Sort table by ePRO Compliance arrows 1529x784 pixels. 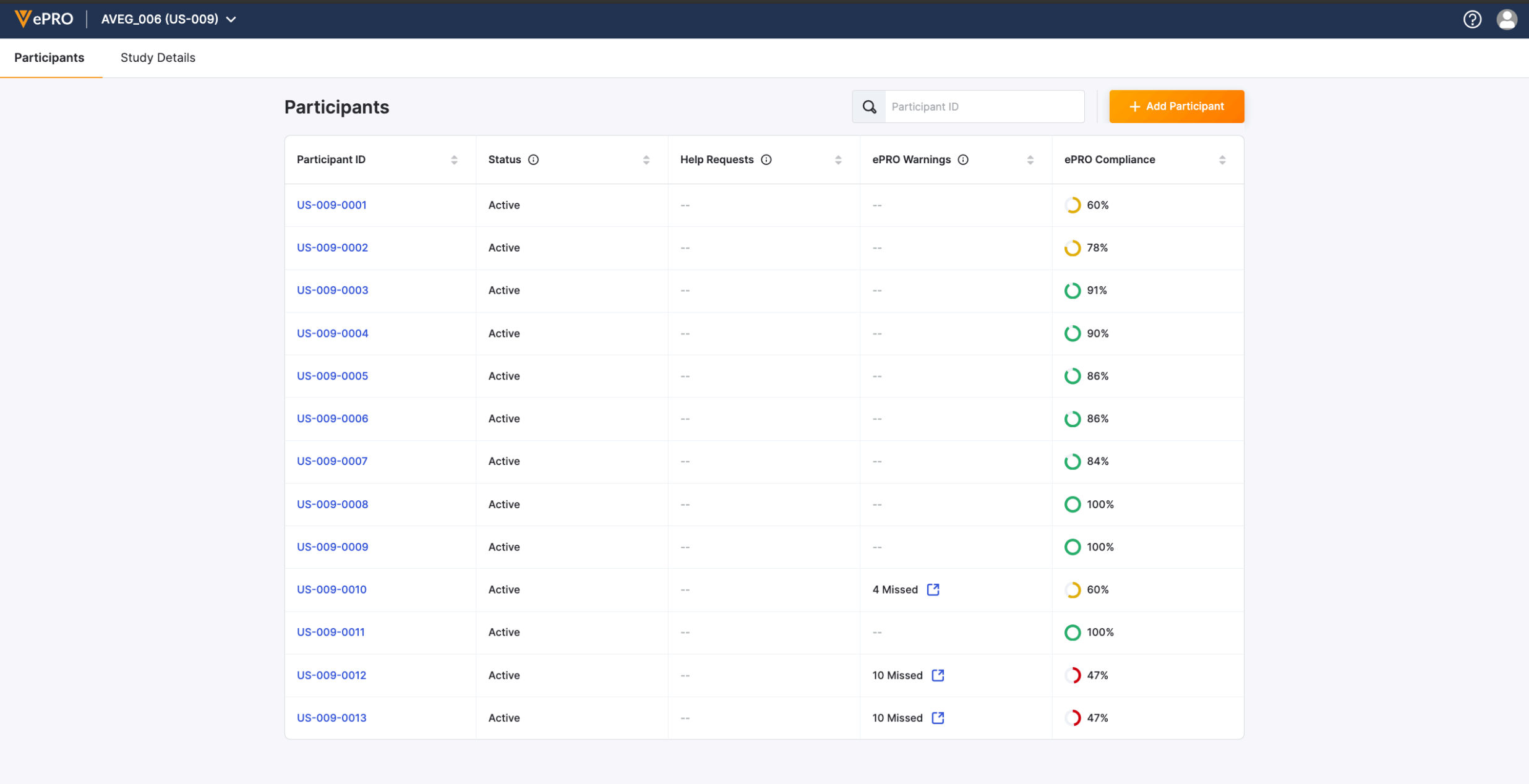pos(1222,160)
